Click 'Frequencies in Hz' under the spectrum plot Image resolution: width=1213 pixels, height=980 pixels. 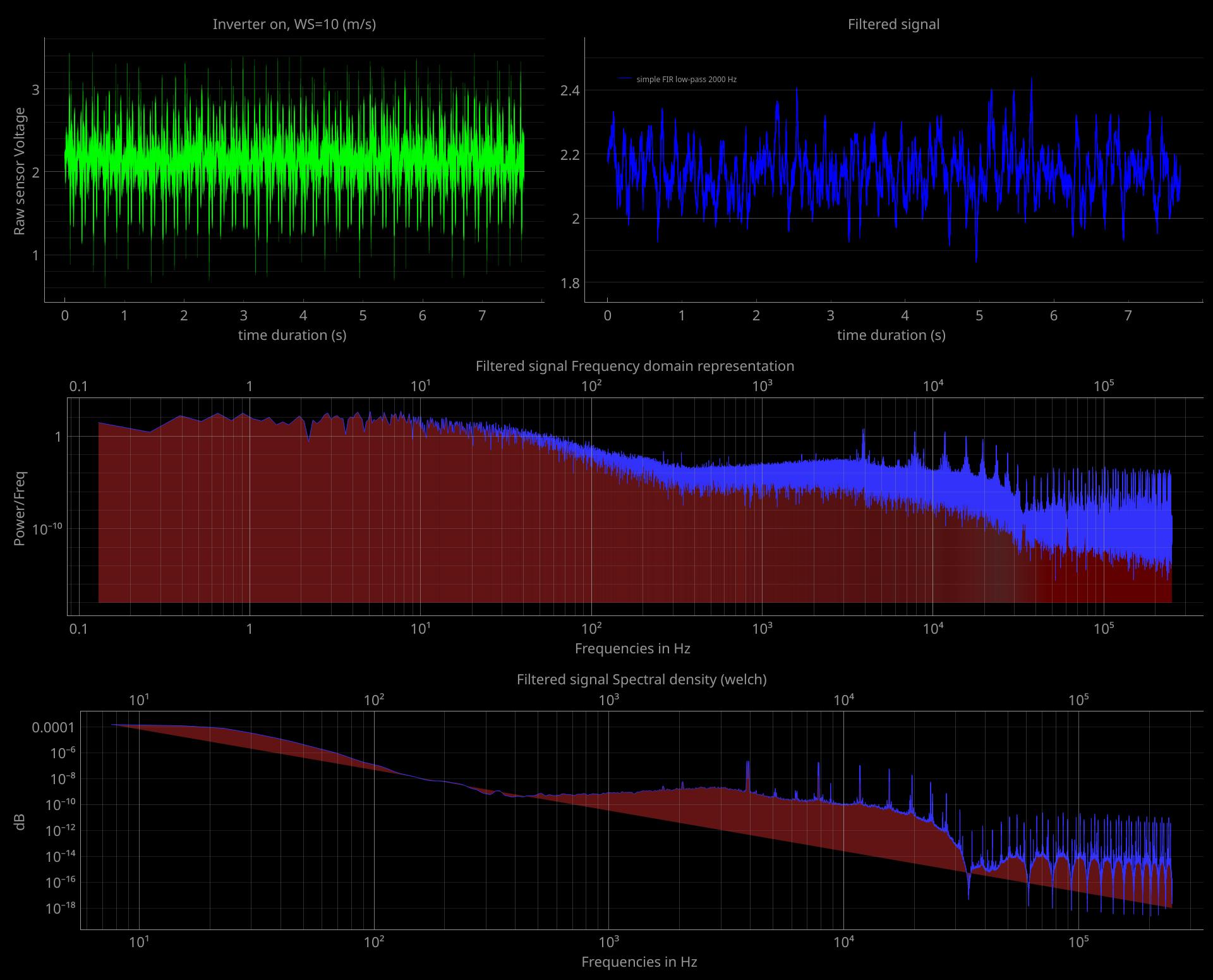[x=632, y=648]
